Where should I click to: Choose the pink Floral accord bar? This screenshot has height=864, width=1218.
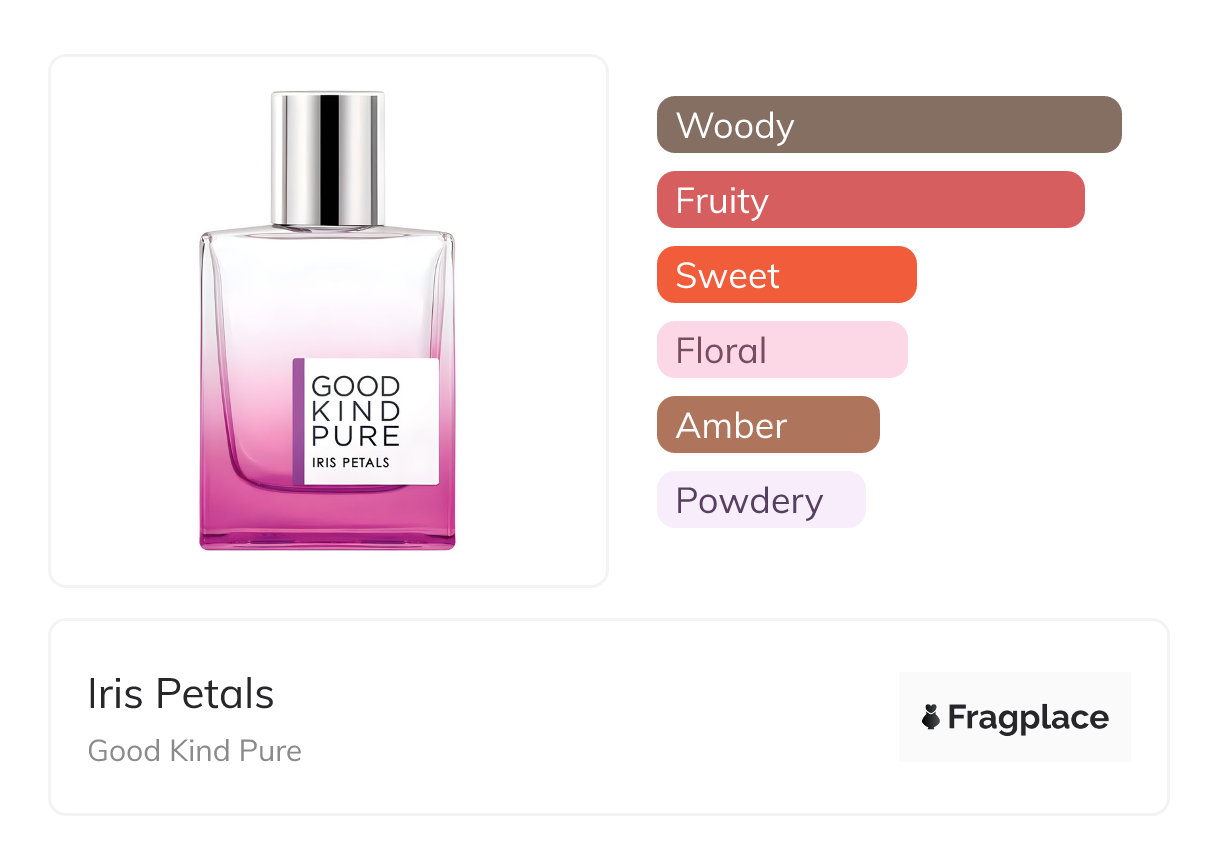[x=781, y=350]
